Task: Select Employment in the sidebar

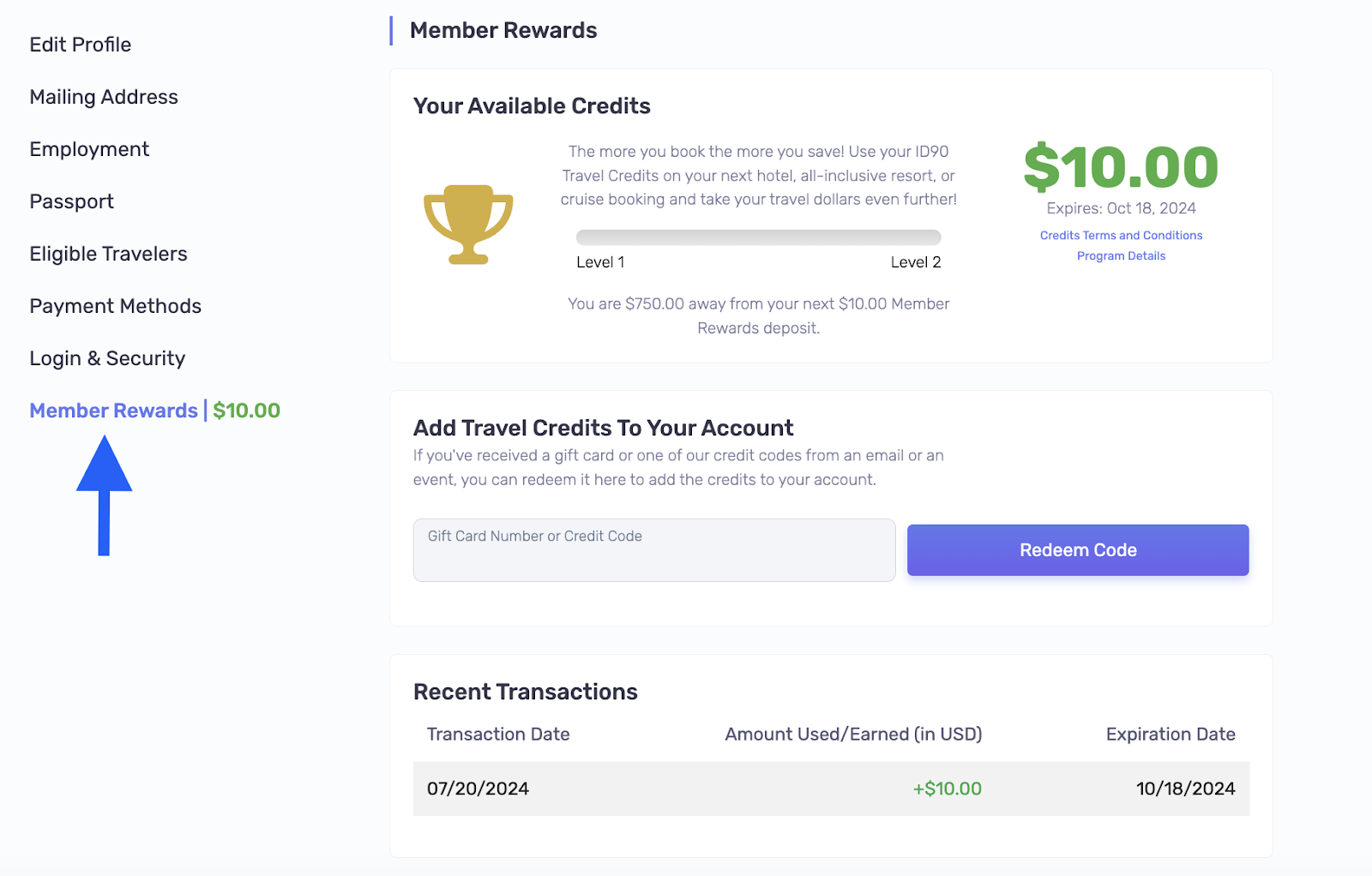Action: pyautogui.click(x=89, y=148)
